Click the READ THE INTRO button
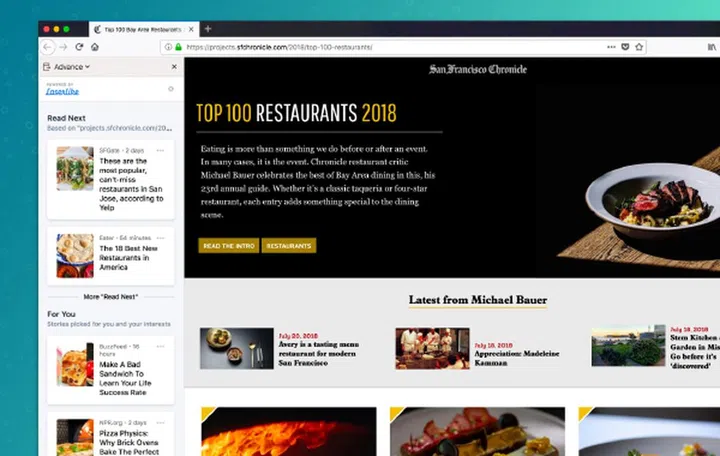The image size is (720, 456). [x=229, y=245]
